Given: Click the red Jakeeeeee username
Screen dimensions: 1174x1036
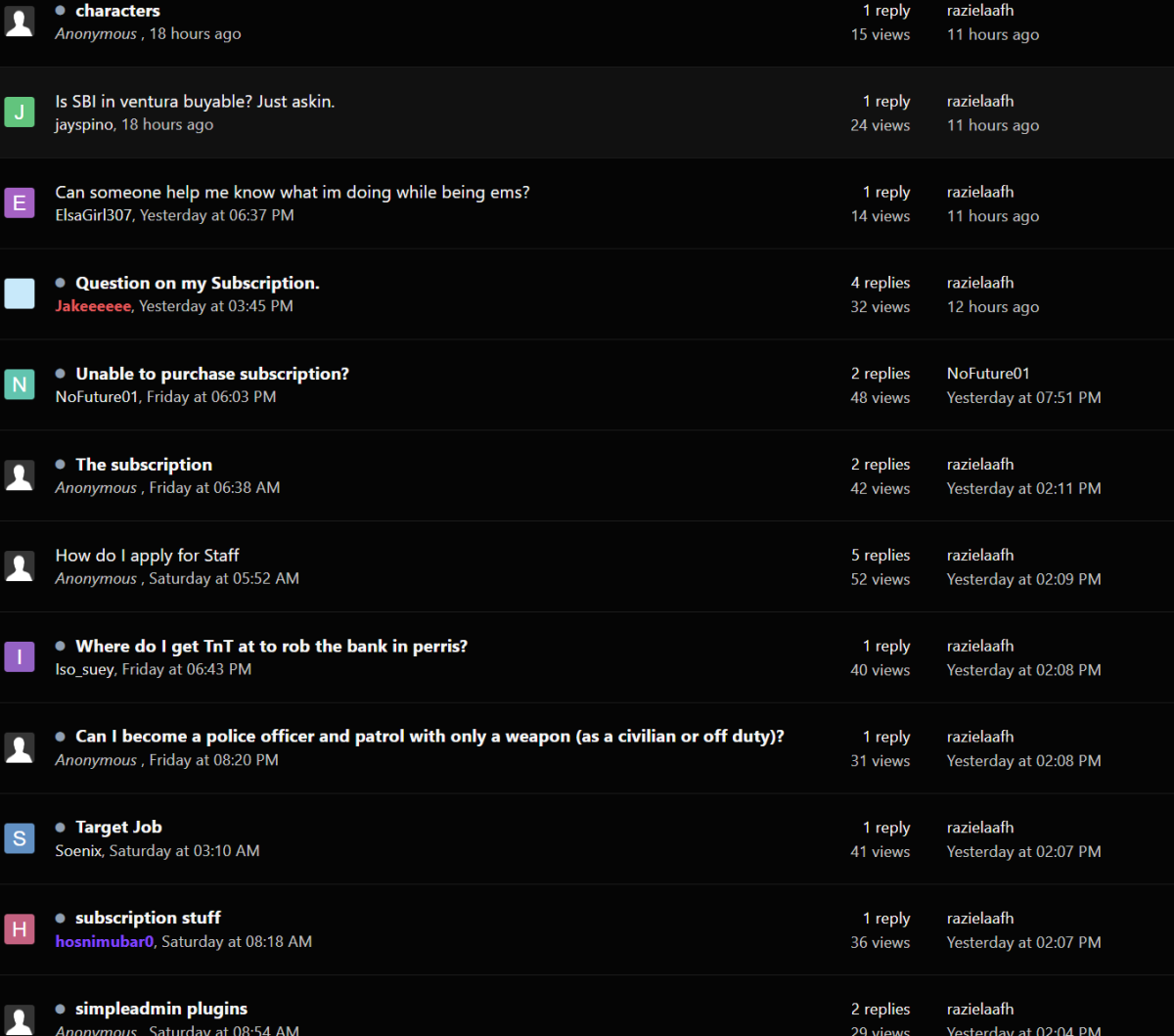Looking at the screenshot, I should (x=94, y=306).
